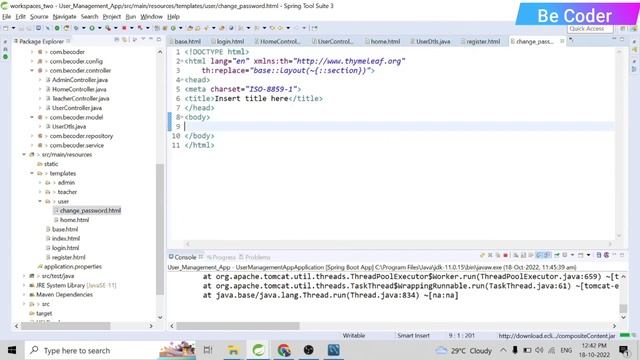Expand Maven Dependencies node
This screenshot has width=640, height=360.
24,295
